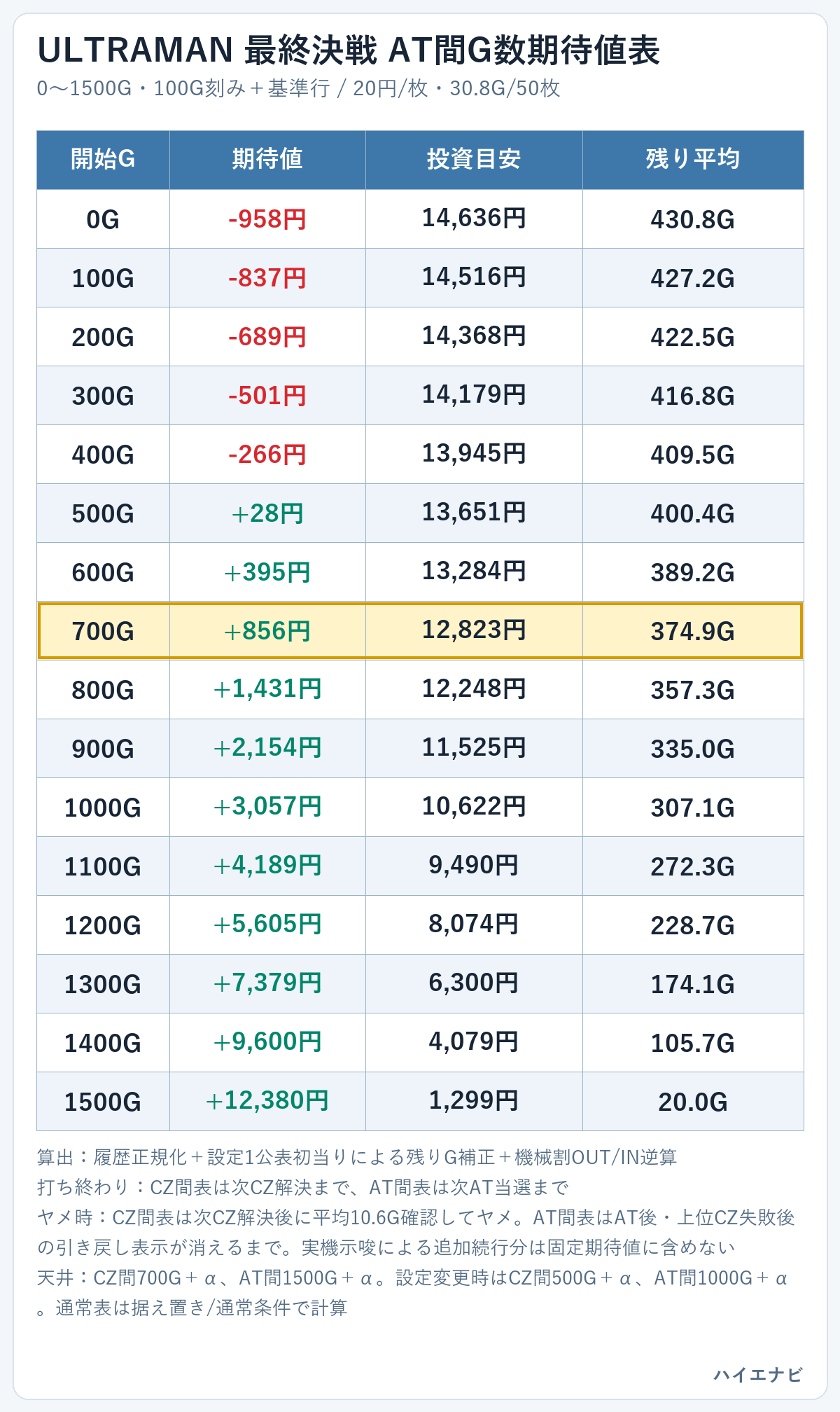Click the +1,431円 cell
Viewport: 840px width, 1412px height.
click(x=267, y=690)
